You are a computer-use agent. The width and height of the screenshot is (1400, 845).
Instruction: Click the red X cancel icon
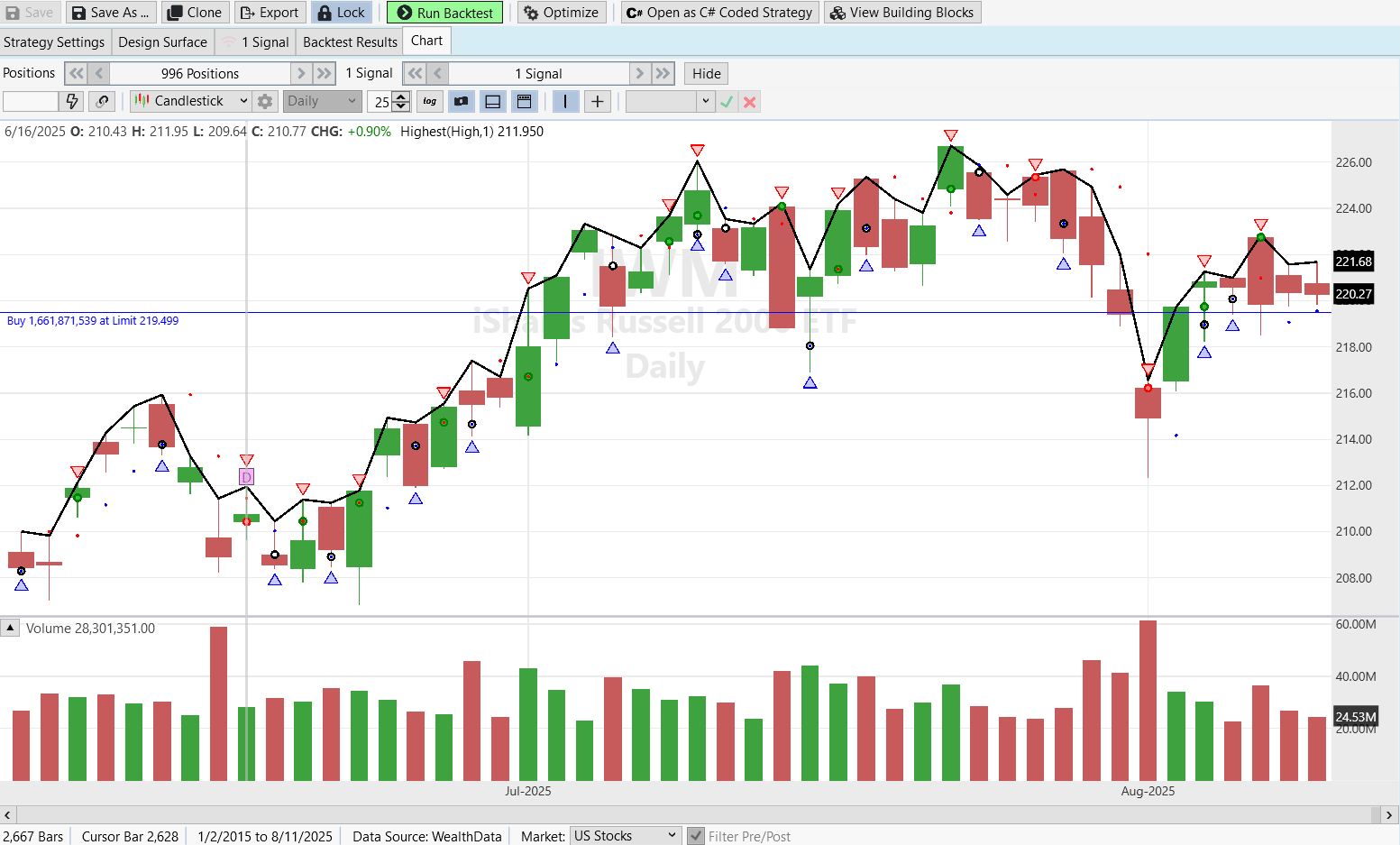point(749,102)
